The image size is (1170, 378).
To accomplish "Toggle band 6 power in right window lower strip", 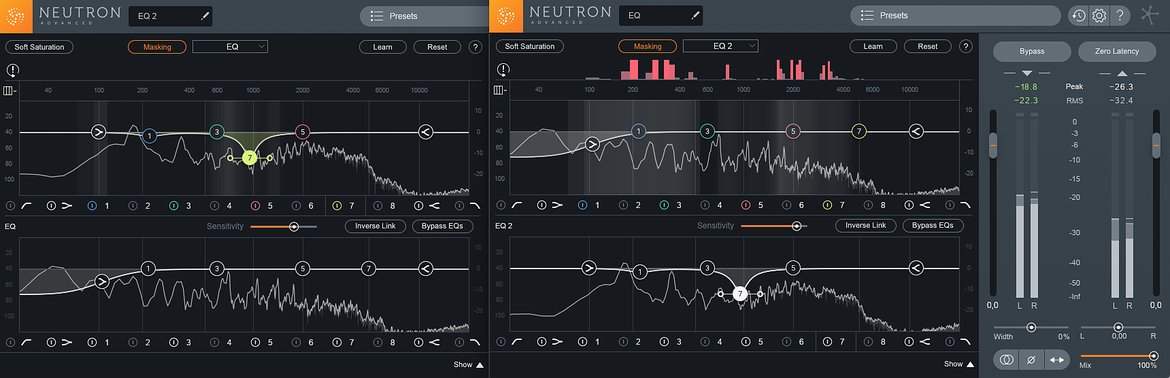I will pos(786,342).
